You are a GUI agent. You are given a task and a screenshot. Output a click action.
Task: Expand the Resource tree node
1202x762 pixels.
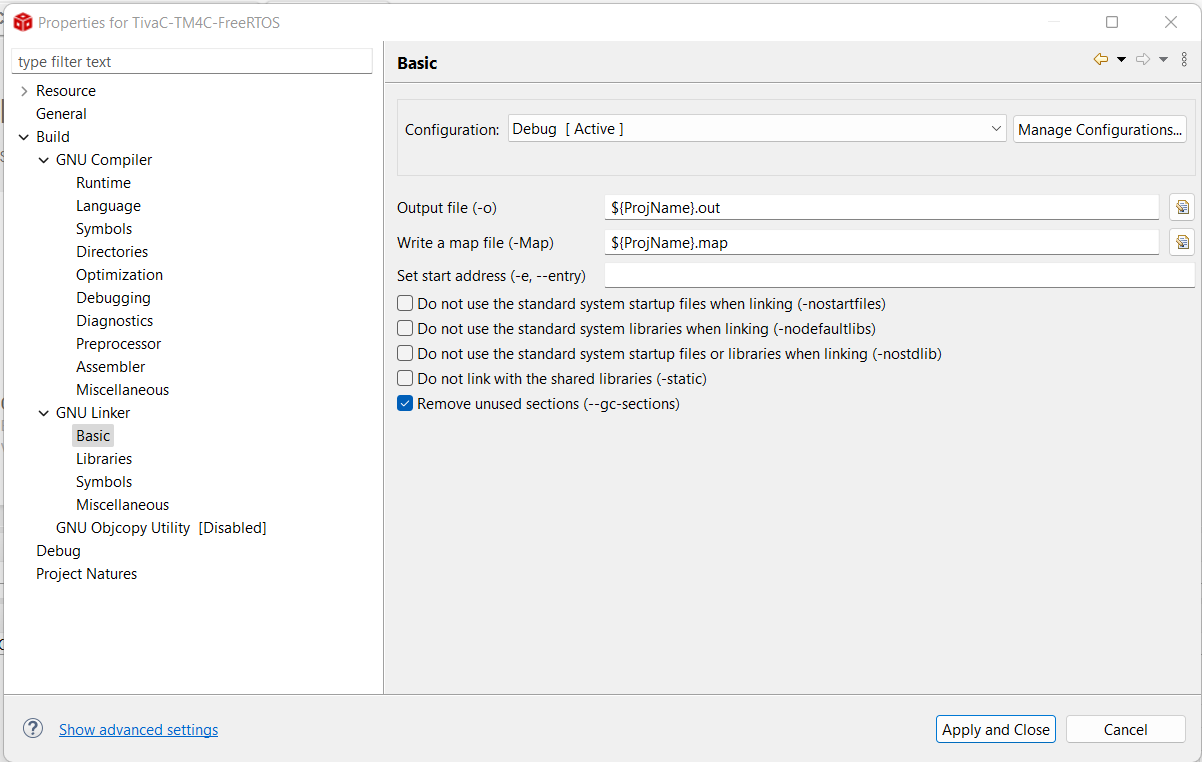tap(24, 91)
